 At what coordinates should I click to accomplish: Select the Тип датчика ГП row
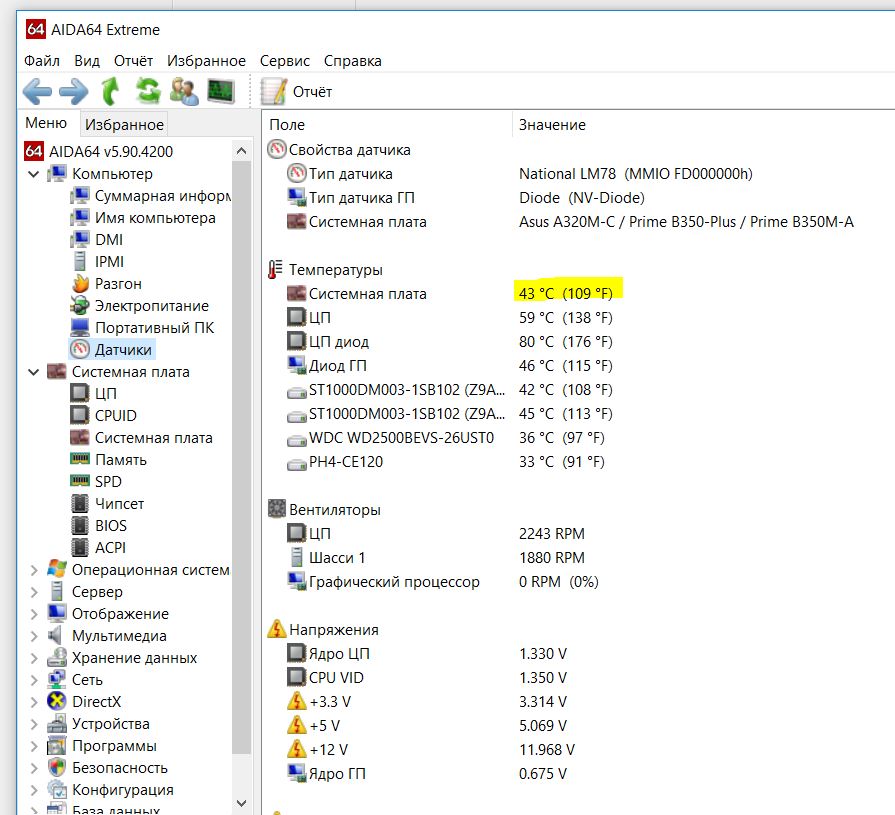466,197
